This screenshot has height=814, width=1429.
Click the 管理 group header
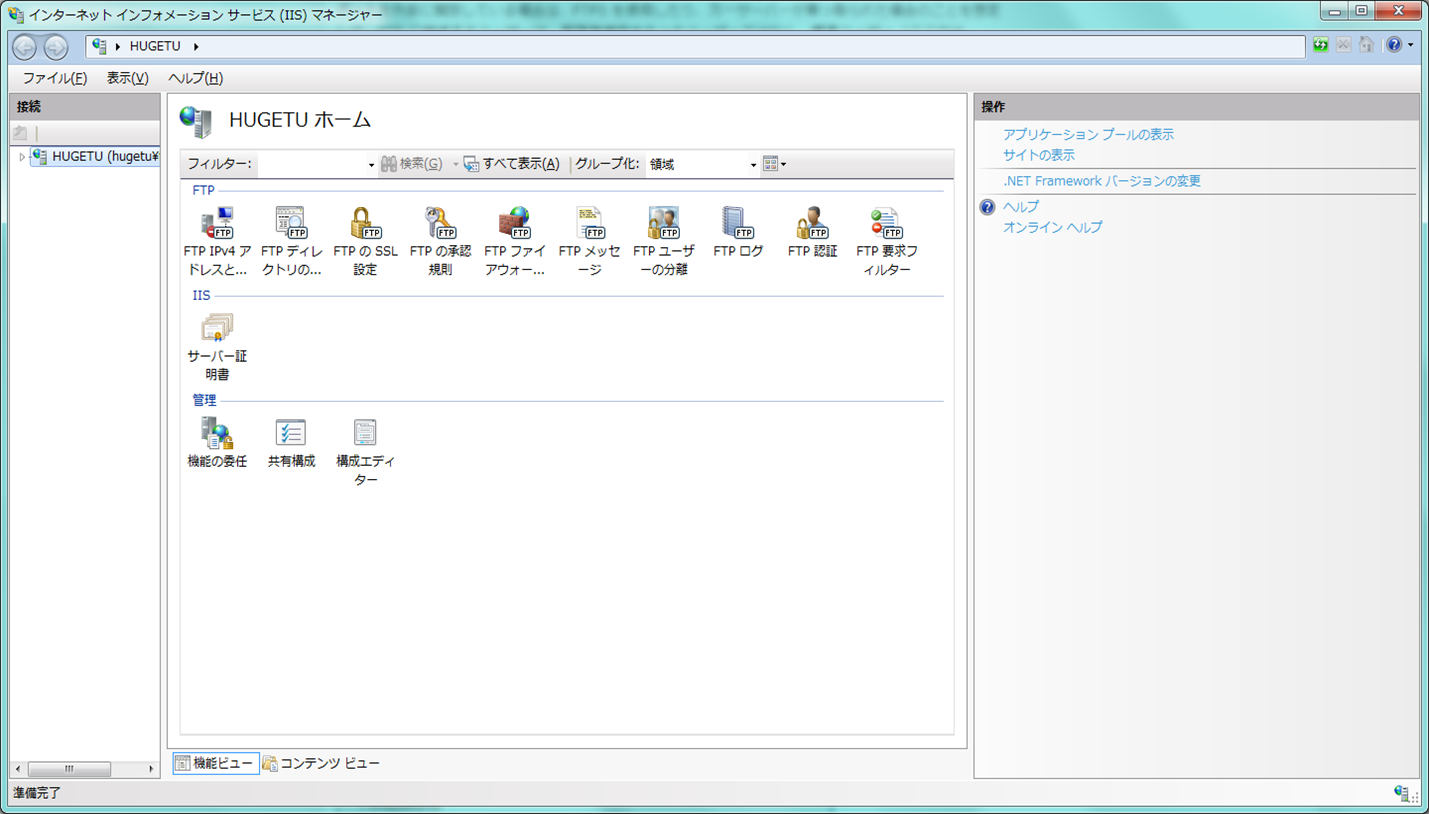coord(204,400)
